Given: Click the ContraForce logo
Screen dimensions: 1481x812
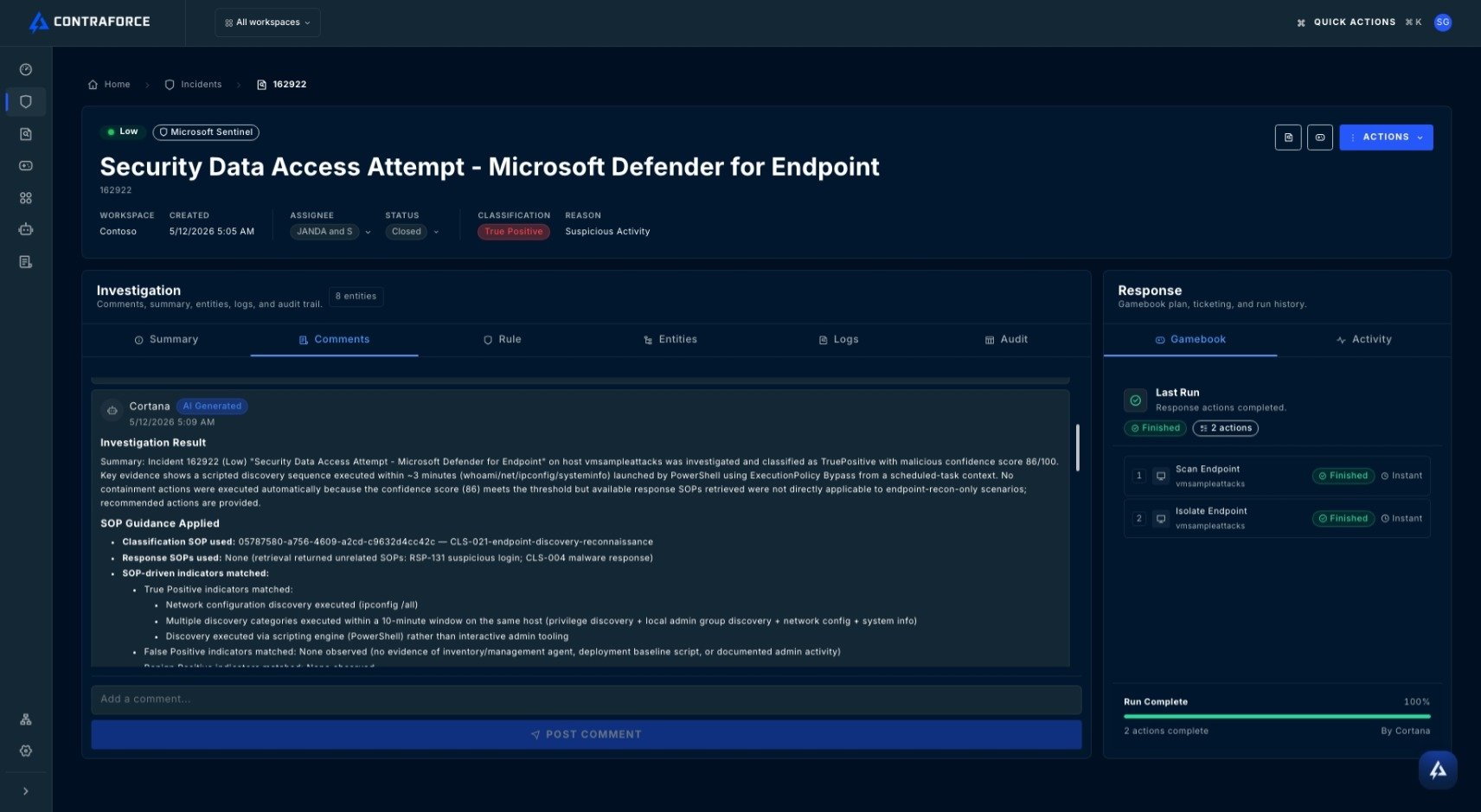Looking at the screenshot, I should point(89,22).
